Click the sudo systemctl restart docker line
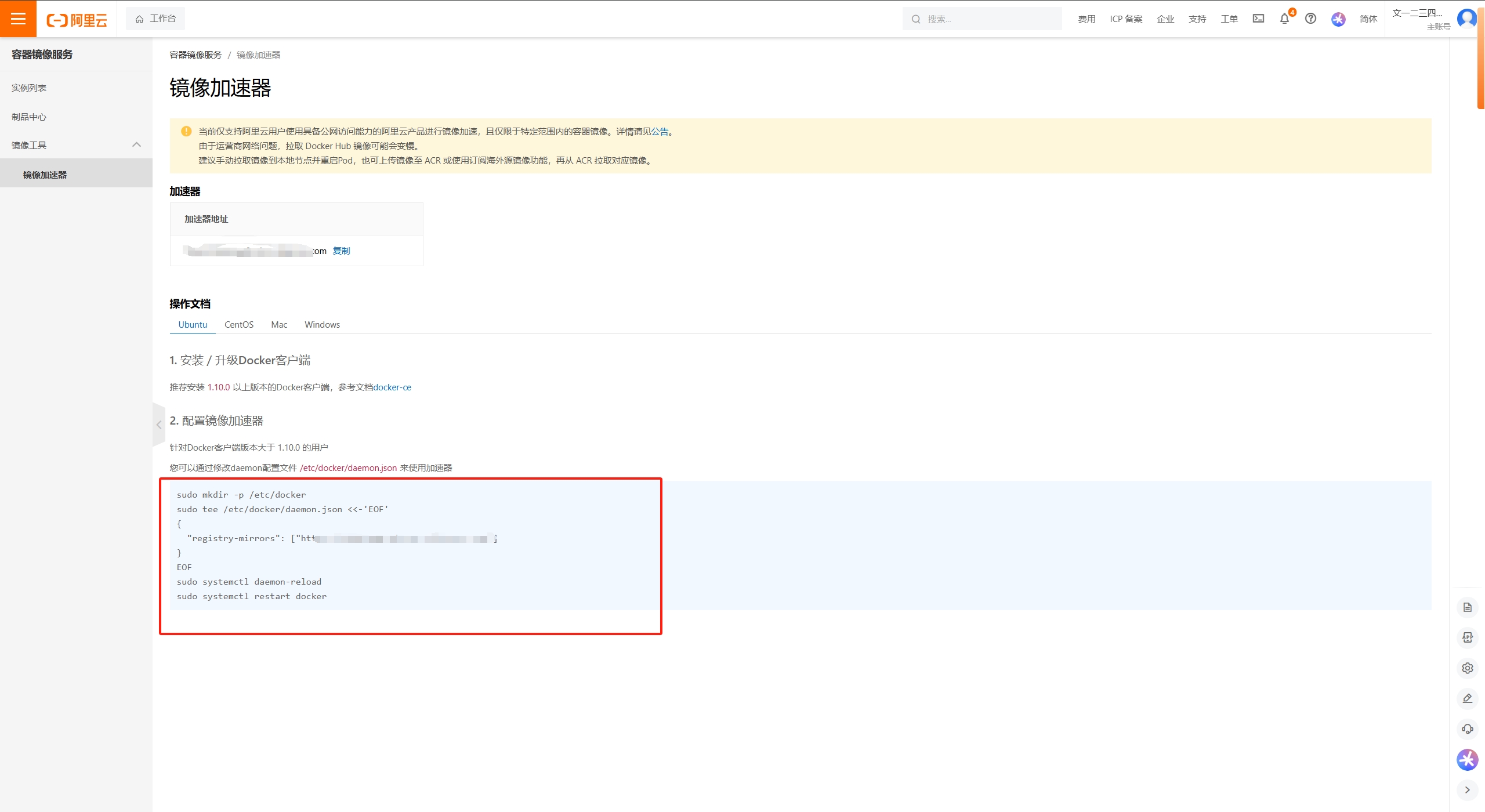 click(x=252, y=596)
